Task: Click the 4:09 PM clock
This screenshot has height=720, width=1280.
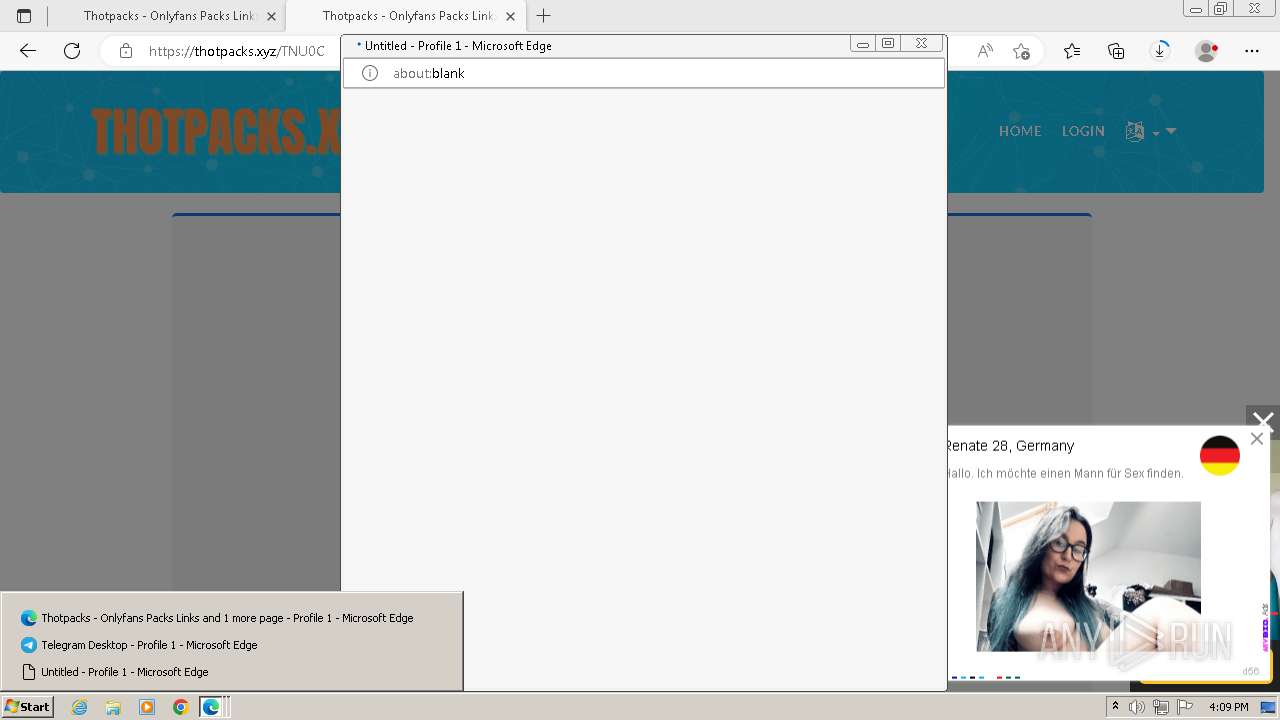Action: click(x=1229, y=707)
